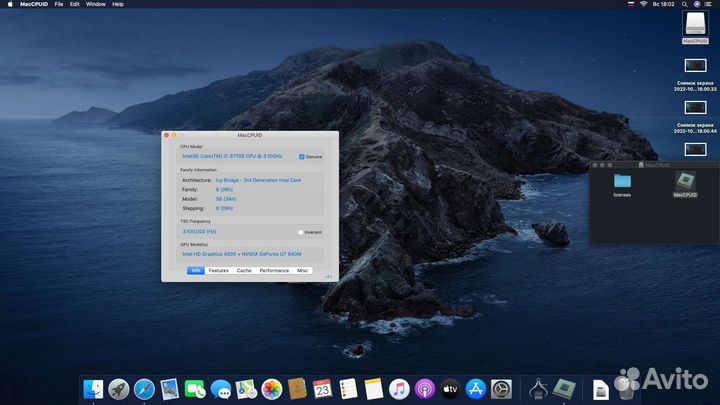Image resolution: width=720 pixels, height=405 pixels.
Task: Open the document stack icon in Dock
Action: (600, 390)
